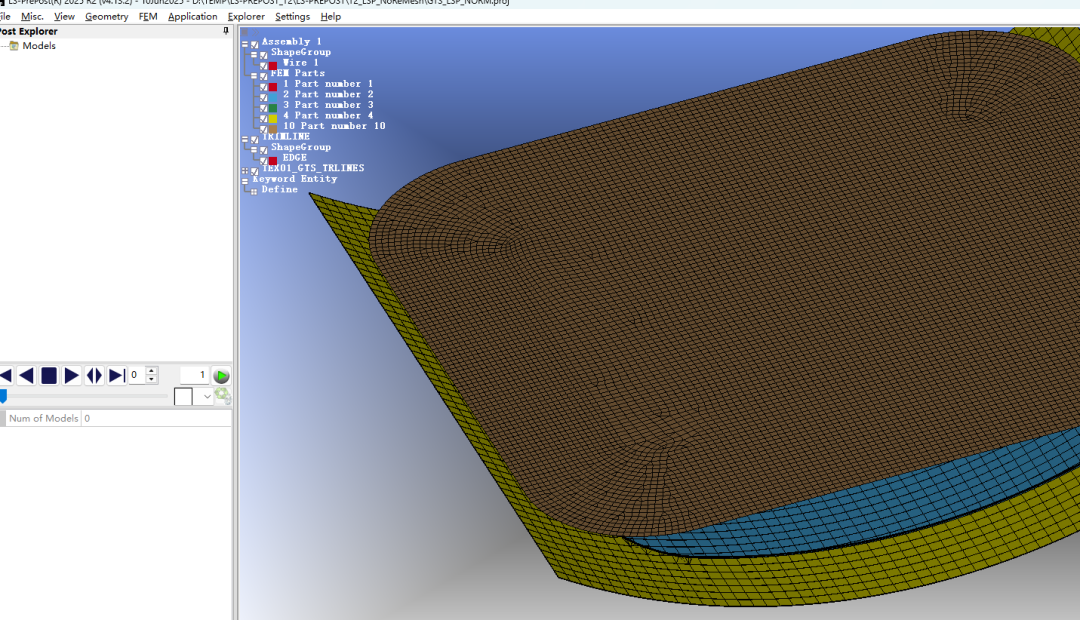Viewport: 1080px width, 620px height.
Task: Open the gear animation settings icon
Action: pos(222,396)
